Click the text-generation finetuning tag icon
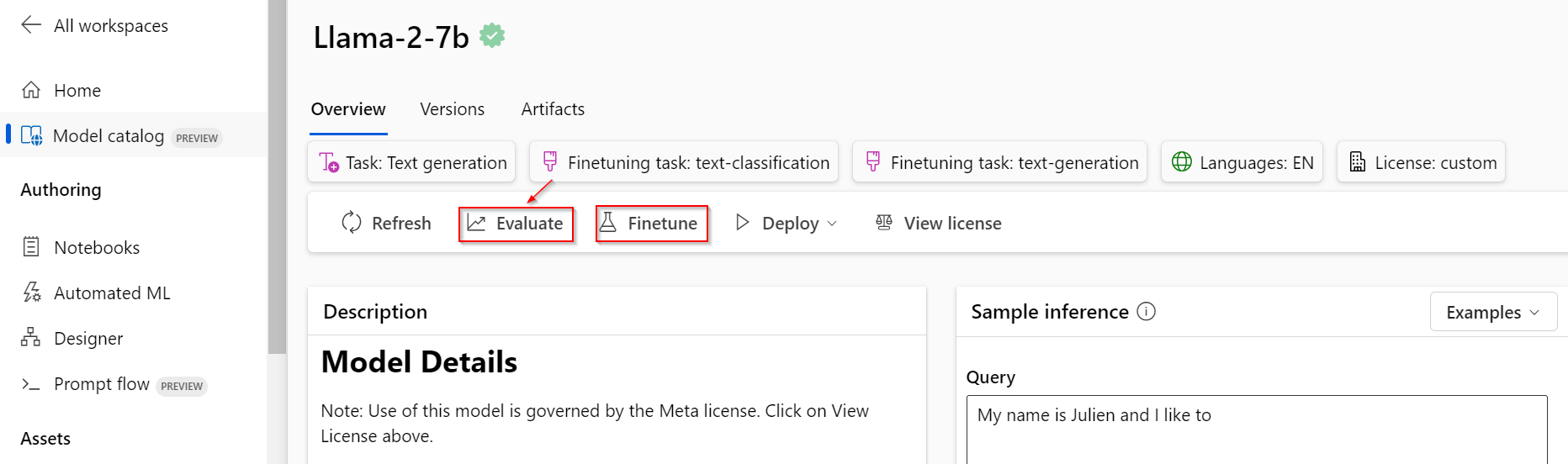Image resolution: width=1568 pixels, height=464 pixels. tap(873, 161)
